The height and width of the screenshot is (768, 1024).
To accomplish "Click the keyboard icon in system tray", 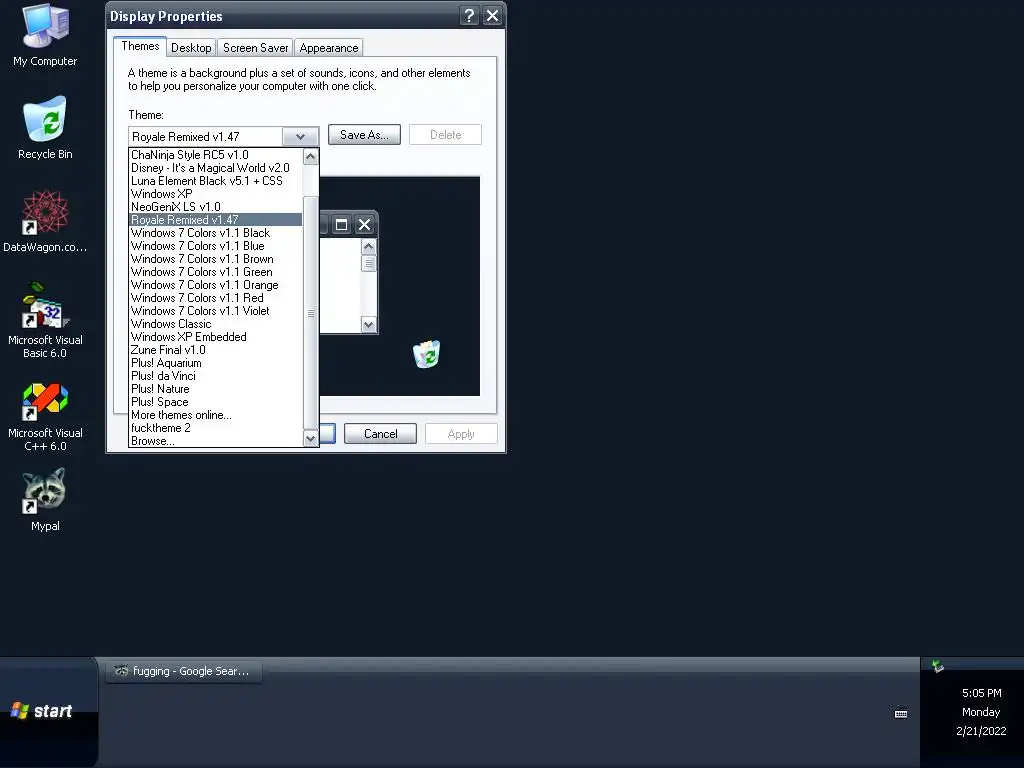I will (901, 713).
